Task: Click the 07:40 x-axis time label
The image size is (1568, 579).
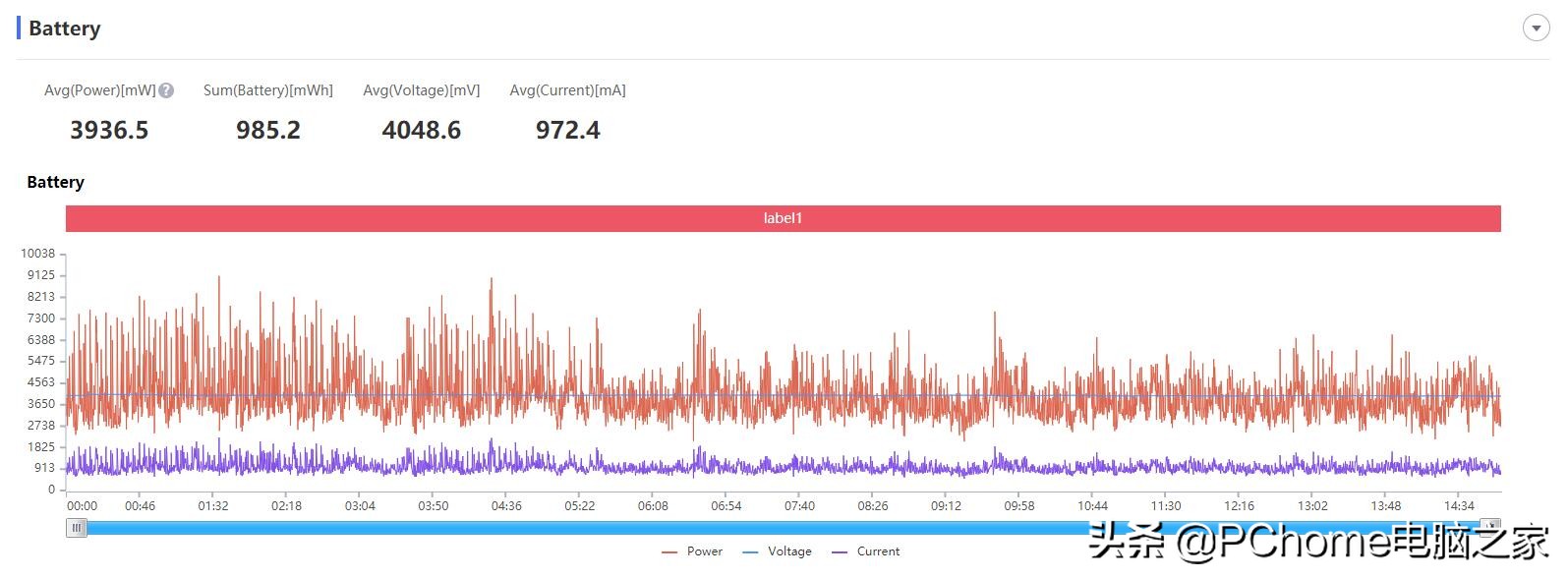Action: 799,506
